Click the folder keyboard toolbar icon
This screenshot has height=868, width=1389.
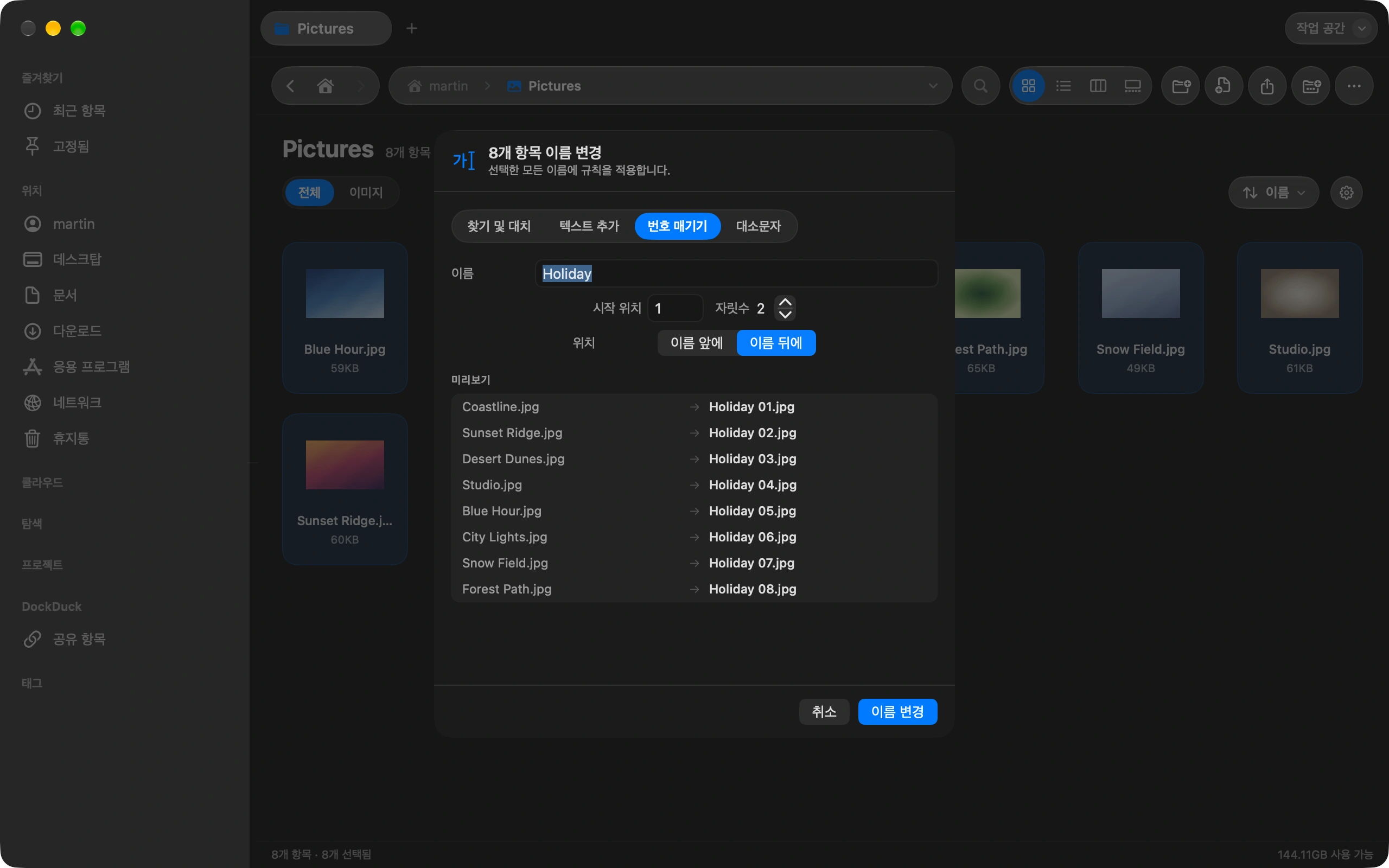click(1311, 86)
